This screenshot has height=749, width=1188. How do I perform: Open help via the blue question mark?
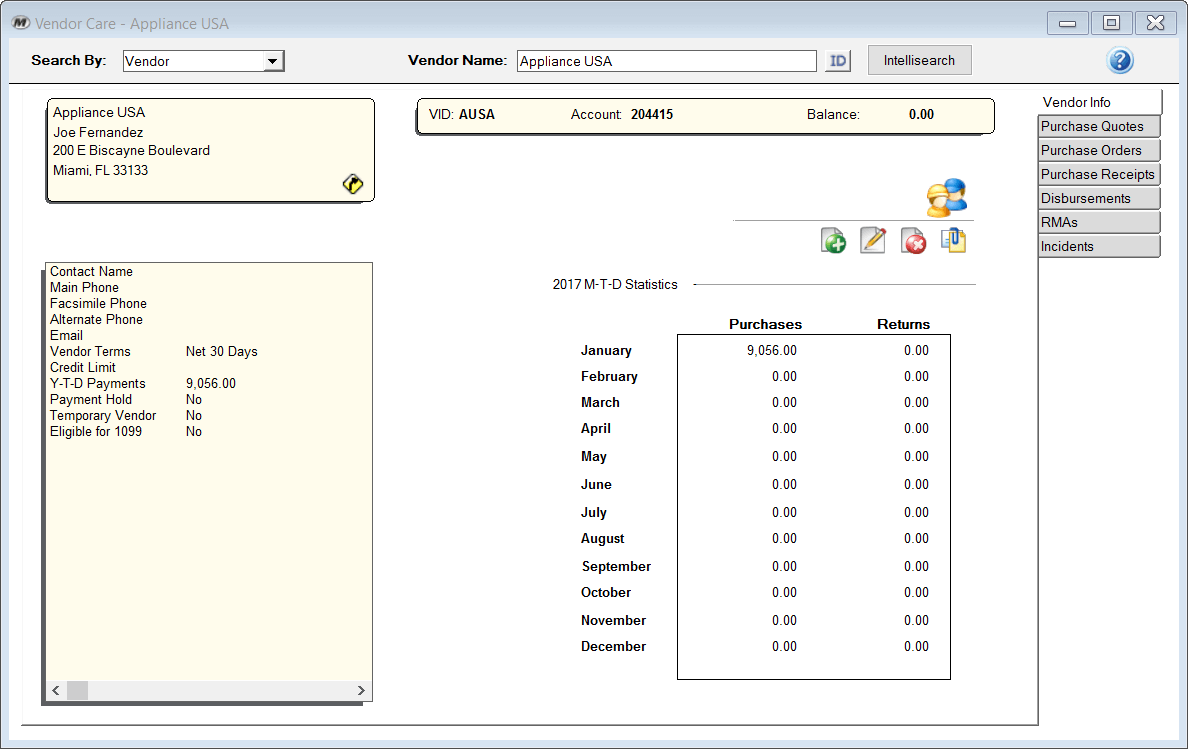point(1120,61)
